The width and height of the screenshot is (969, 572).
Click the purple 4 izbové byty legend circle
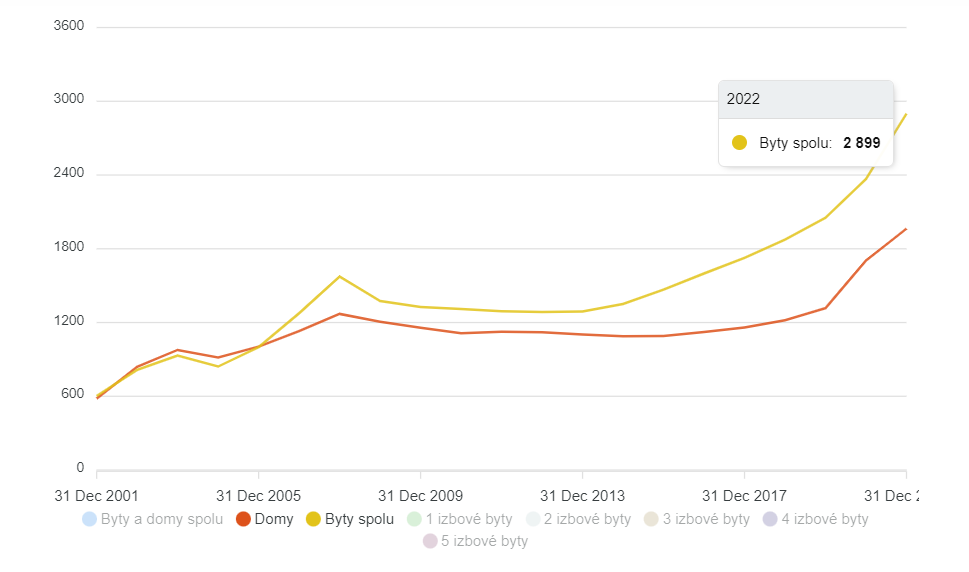769,519
